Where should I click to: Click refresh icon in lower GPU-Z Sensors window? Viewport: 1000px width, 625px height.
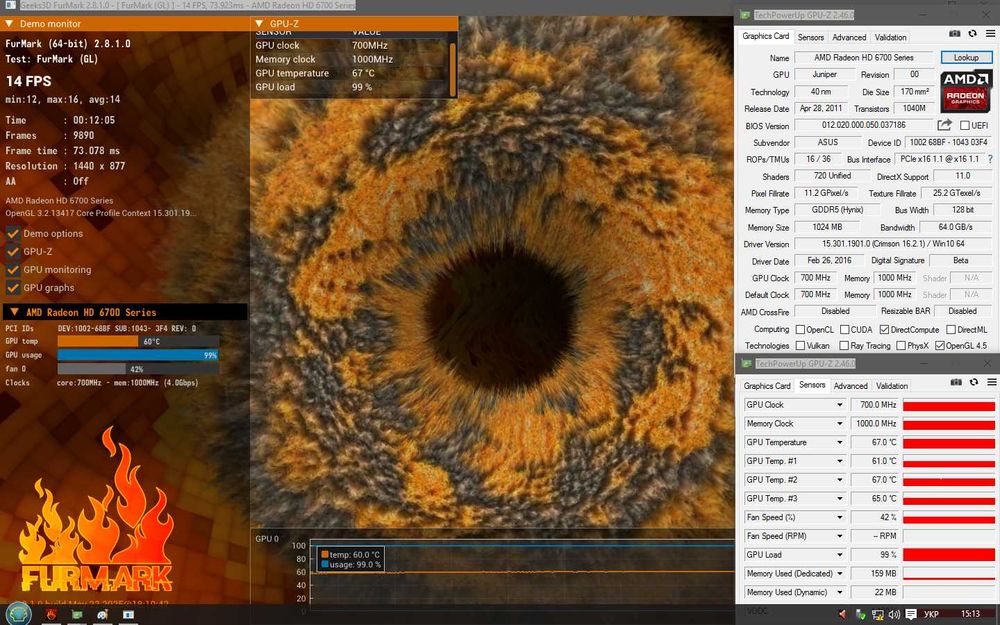pos(973,382)
